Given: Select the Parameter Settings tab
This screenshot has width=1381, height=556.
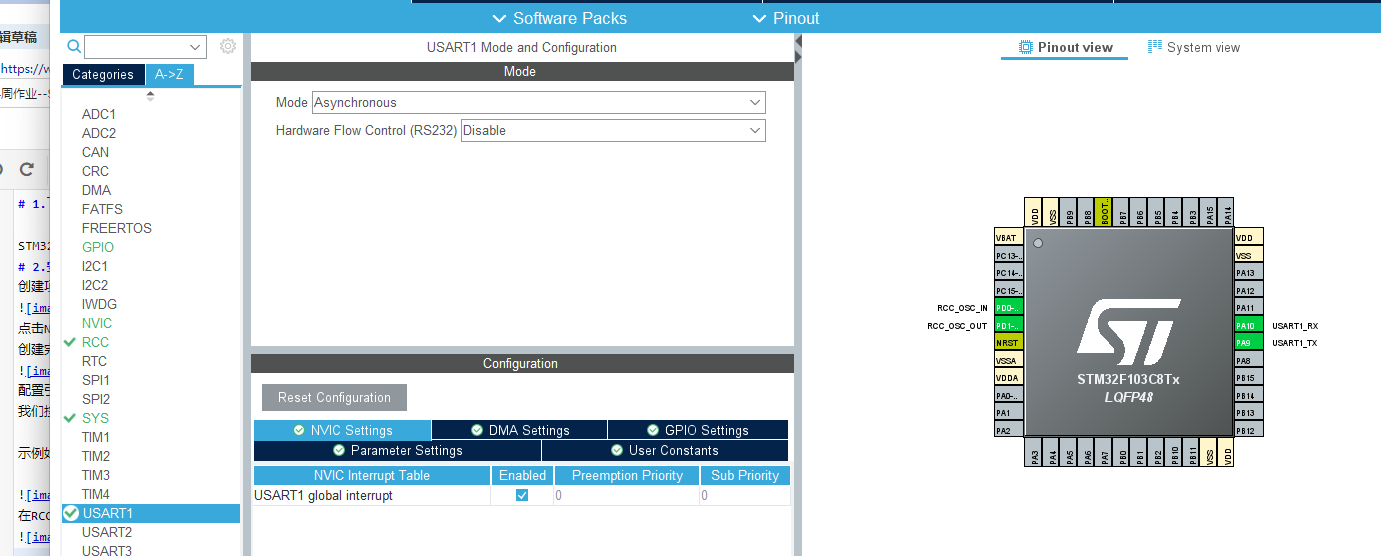Looking at the screenshot, I should tap(398, 450).
